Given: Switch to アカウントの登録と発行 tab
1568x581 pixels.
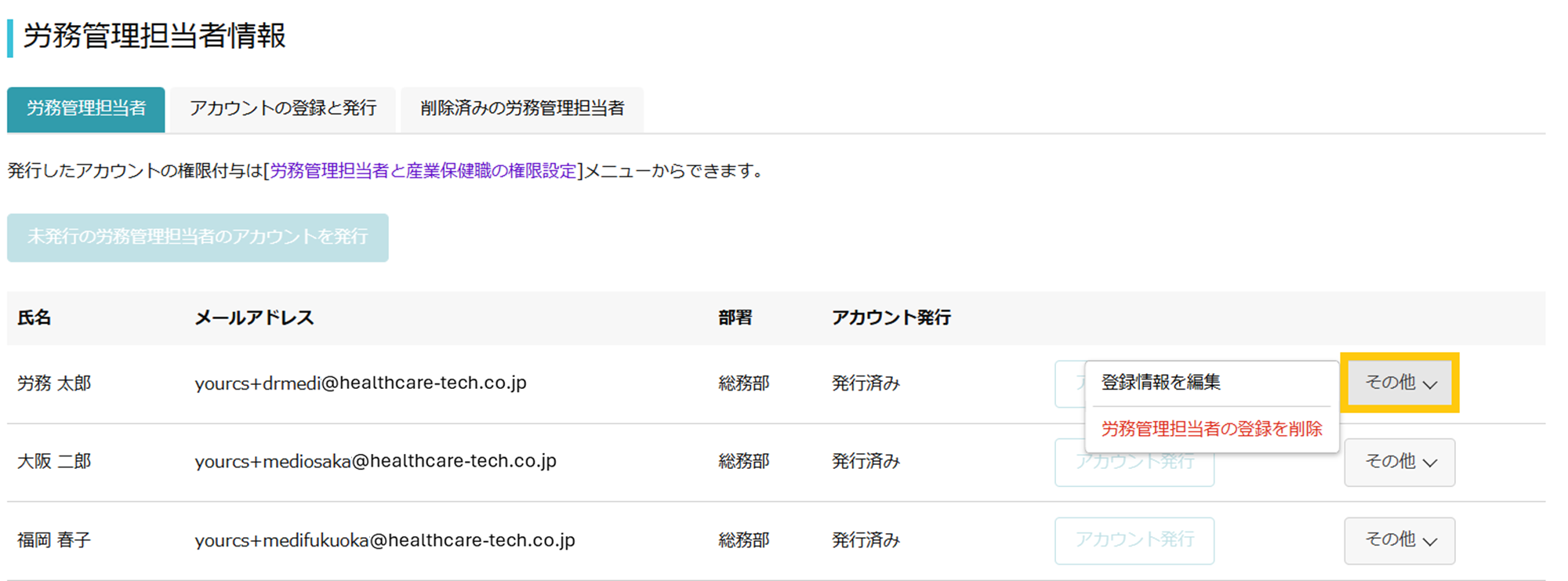Looking at the screenshot, I should (x=283, y=109).
